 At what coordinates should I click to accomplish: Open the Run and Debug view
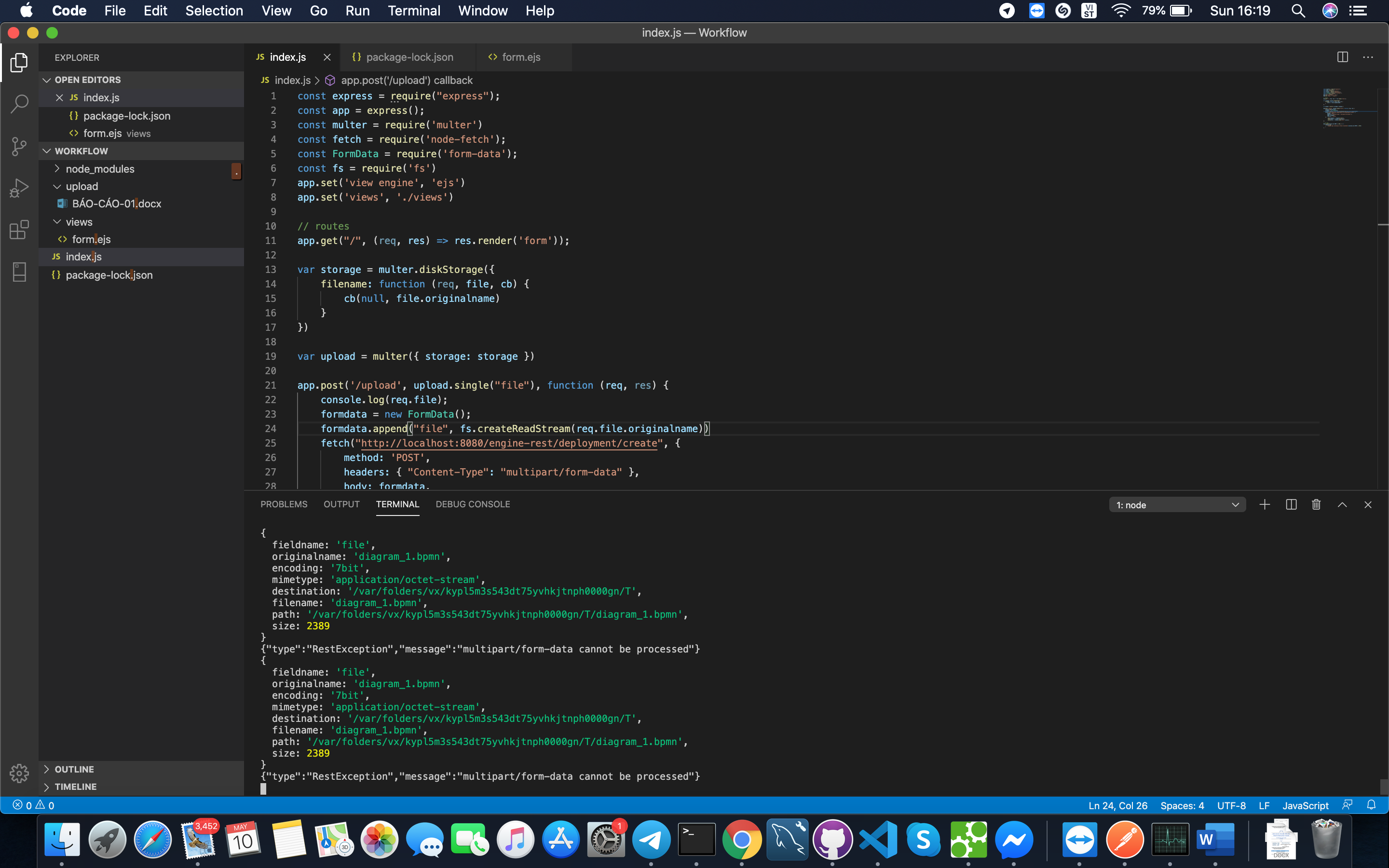tap(19, 188)
